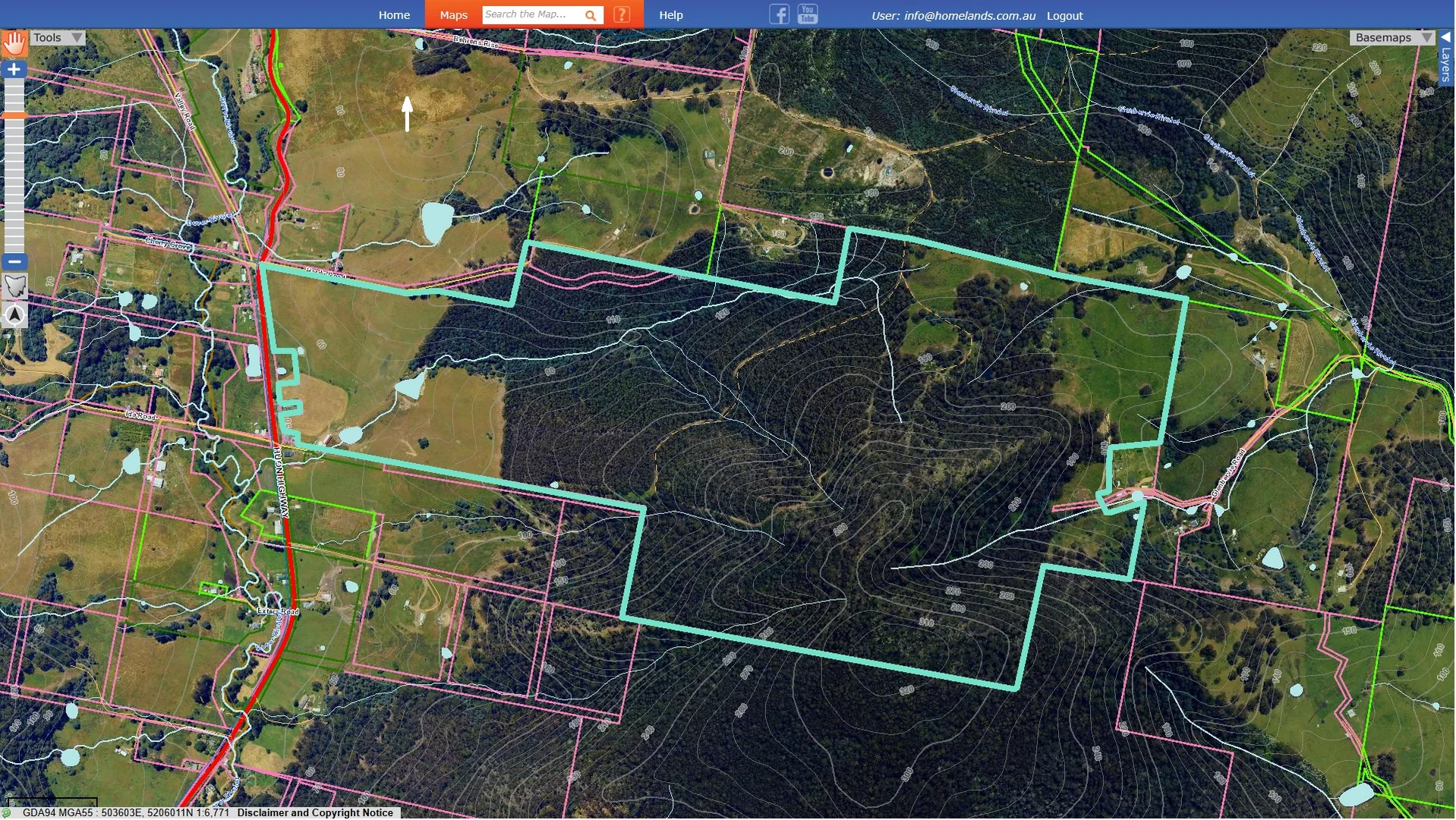The width and height of the screenshot is (1456, 820).
Task: Click the green refresh icon in the status bar
Action: tap(7, 812)
